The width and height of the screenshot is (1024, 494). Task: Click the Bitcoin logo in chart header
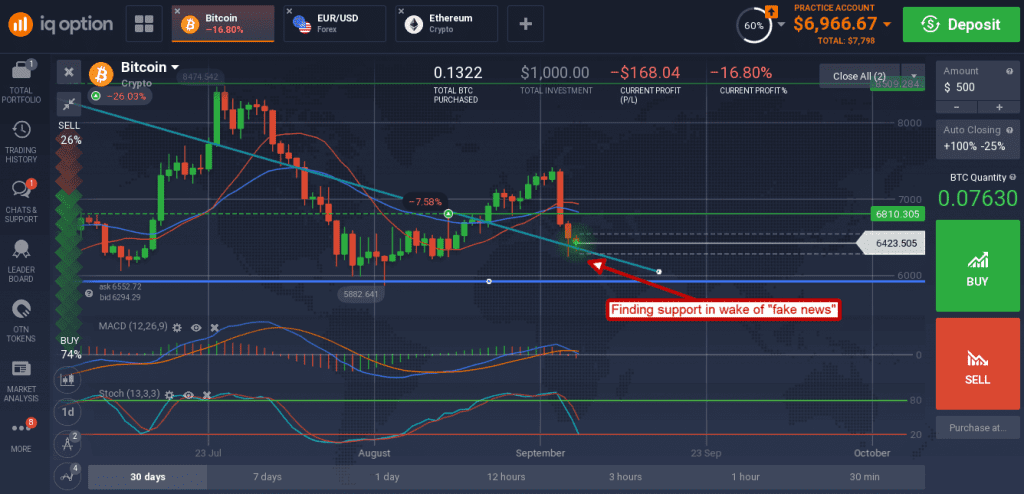tap(101, 74)
